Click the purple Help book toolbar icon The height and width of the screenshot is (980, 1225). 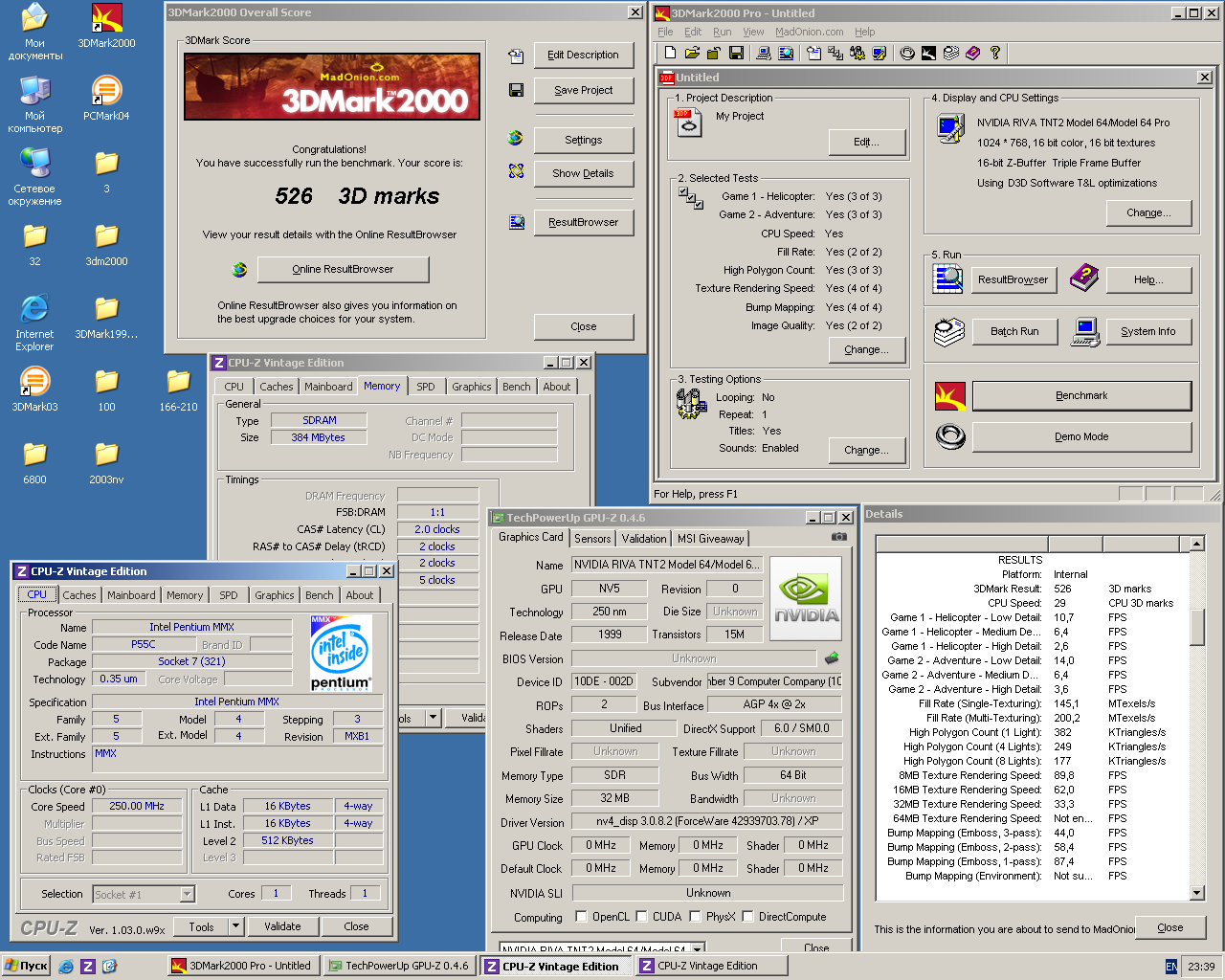[973, 53]
